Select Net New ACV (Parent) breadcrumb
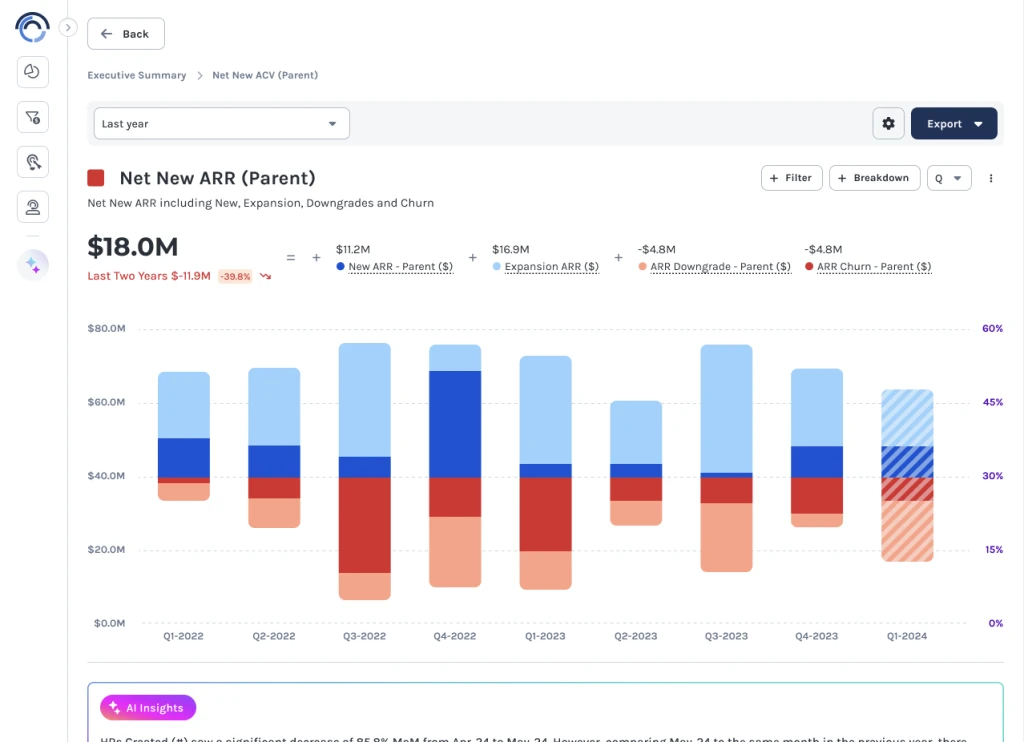 click(265, 75)
